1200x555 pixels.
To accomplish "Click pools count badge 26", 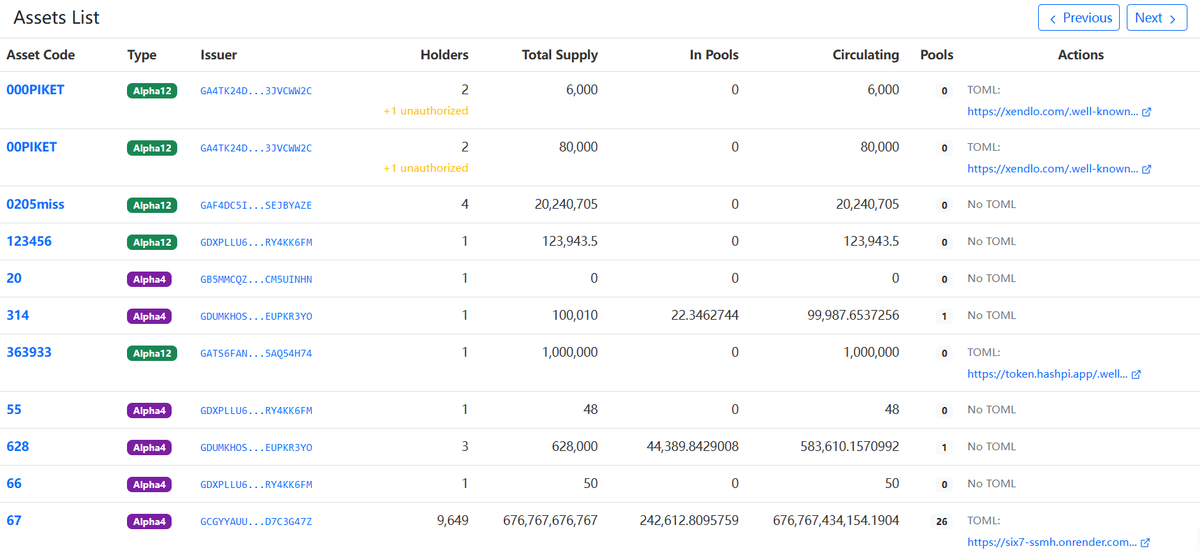I will click(x=941, y=521).
